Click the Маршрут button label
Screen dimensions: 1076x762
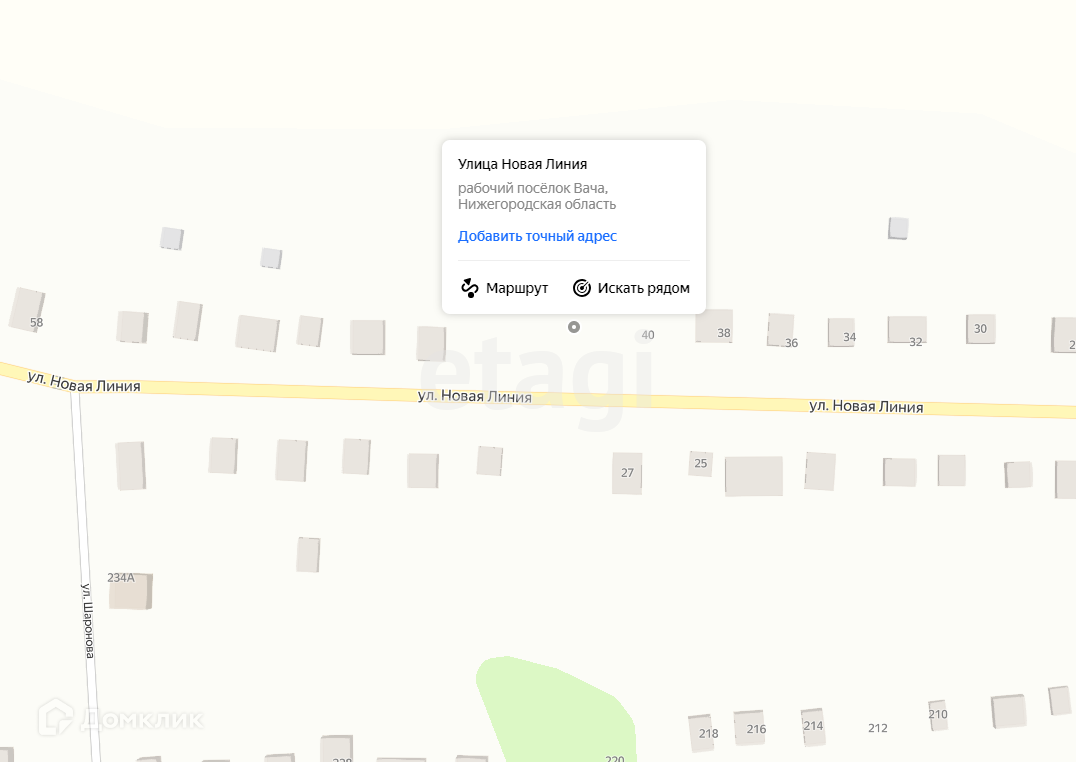pos(517,288)
